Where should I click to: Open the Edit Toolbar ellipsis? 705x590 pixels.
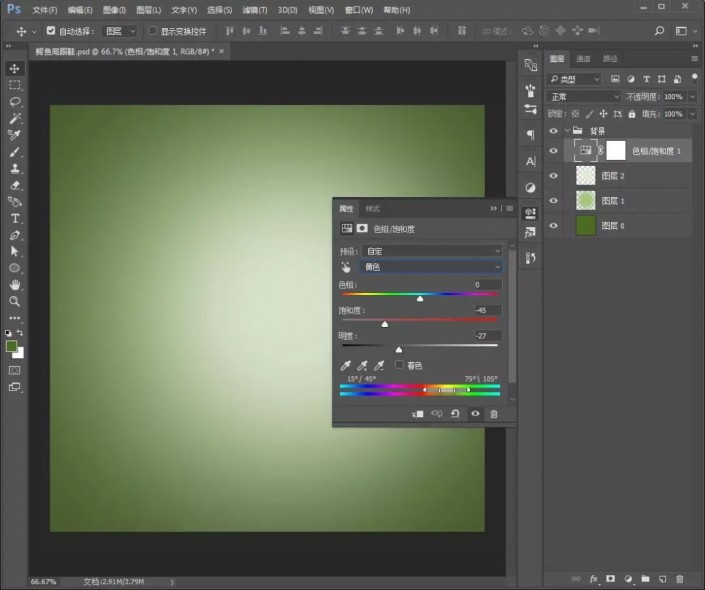pyautogui.click(x=14, y=318)
